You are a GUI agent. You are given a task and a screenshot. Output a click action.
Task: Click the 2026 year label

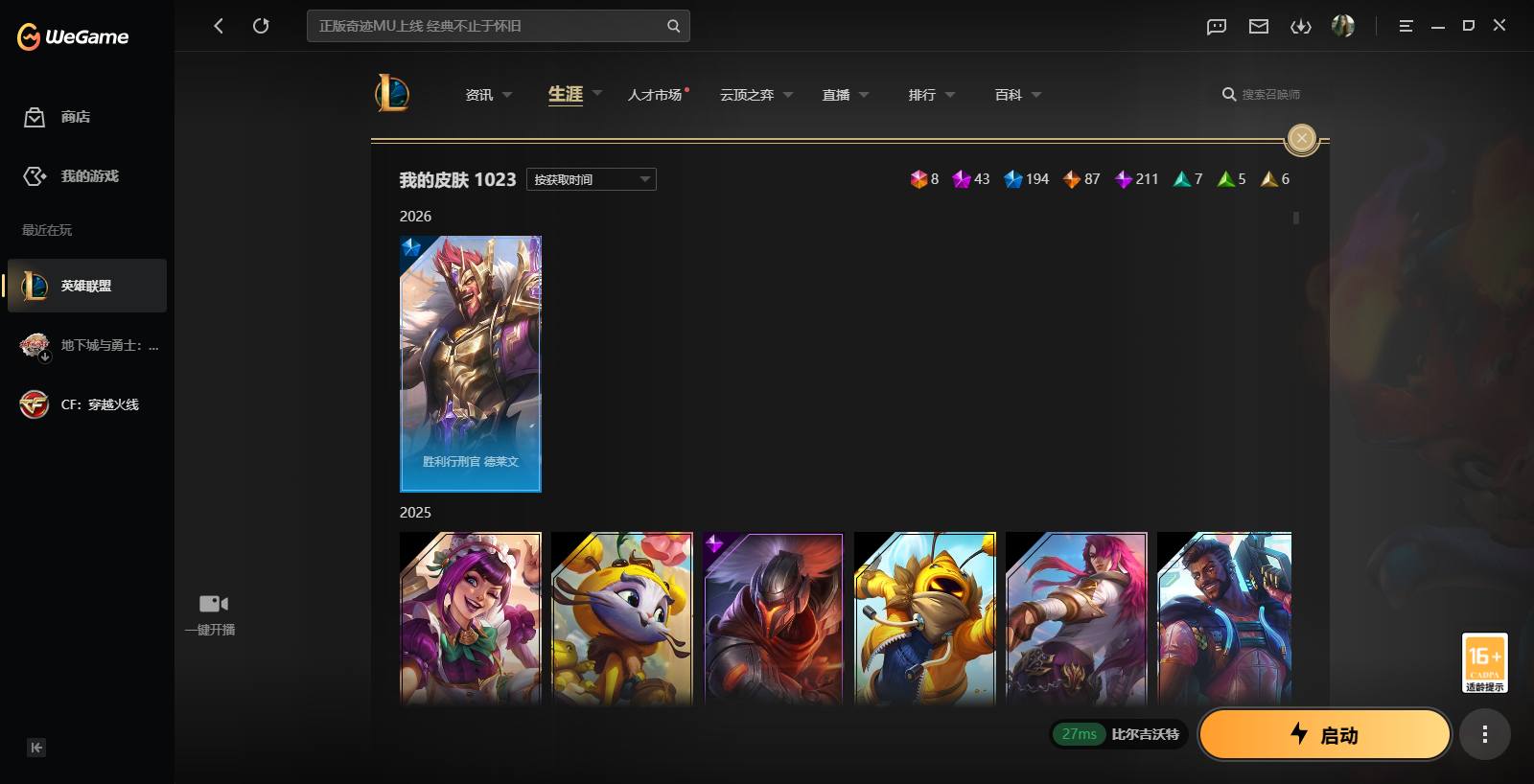click(x=415, y=217)
